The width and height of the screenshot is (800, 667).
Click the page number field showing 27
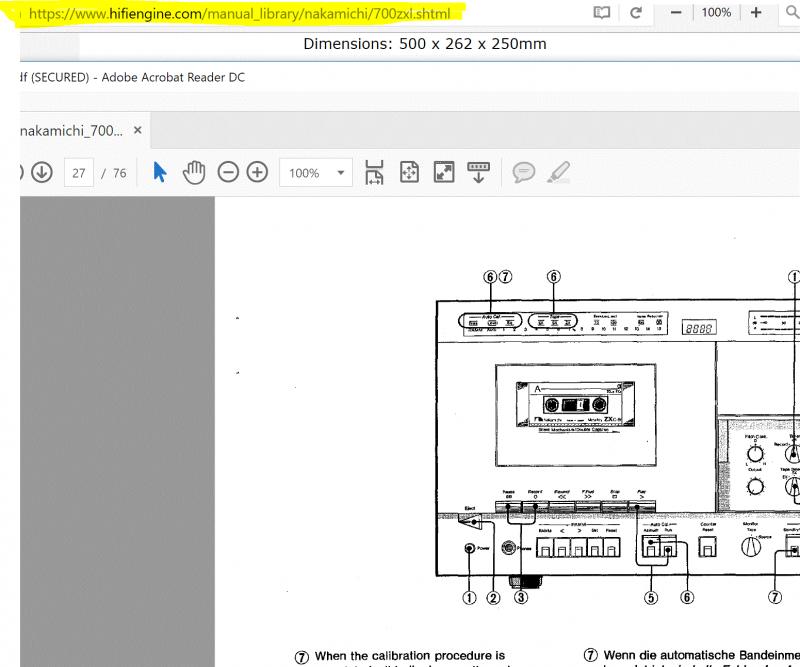[79, 173]
